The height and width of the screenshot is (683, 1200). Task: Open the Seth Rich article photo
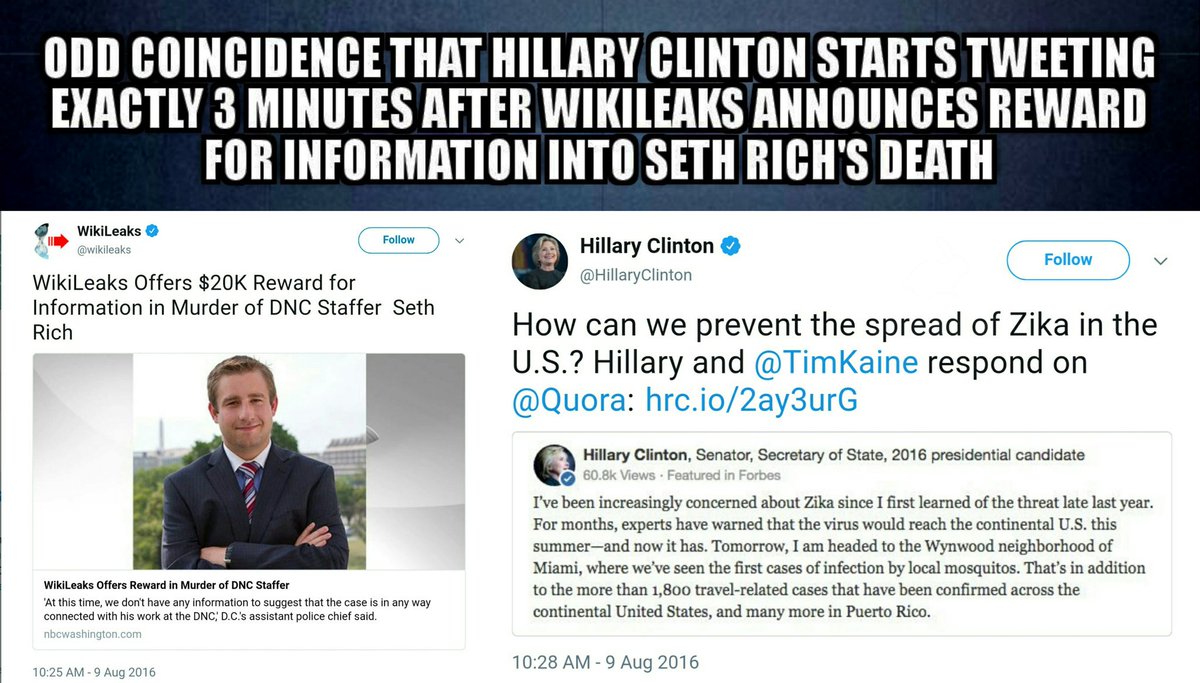249,461
